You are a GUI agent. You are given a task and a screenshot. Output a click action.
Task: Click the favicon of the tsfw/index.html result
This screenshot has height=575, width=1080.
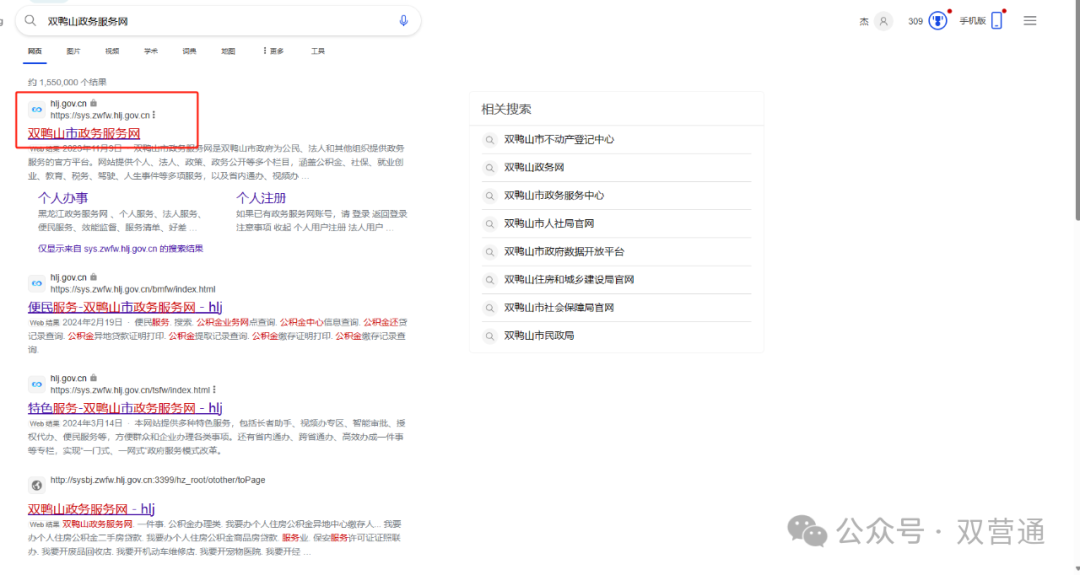tap(37, 384)
